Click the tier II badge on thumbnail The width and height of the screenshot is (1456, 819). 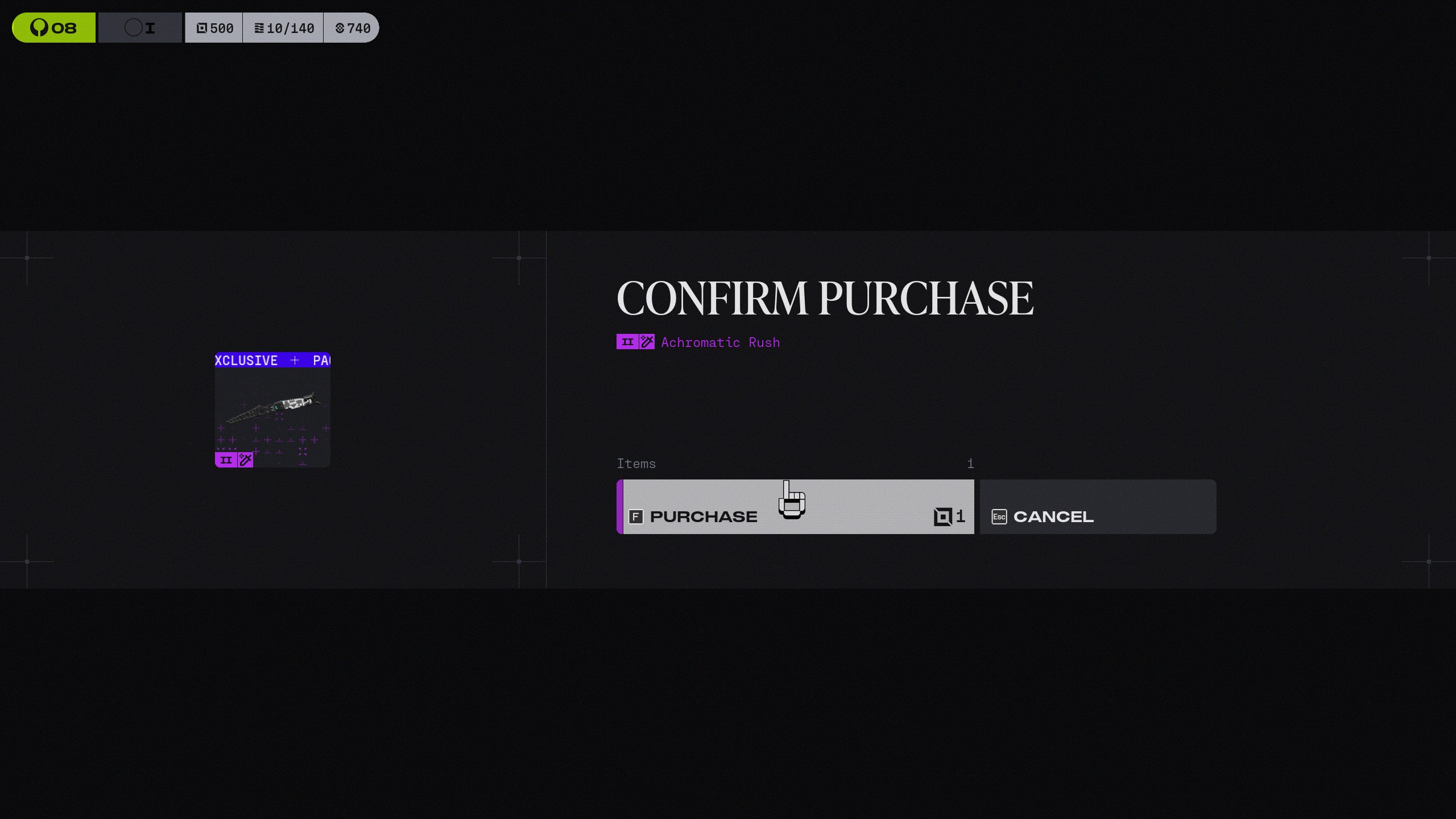pos(226,460)
